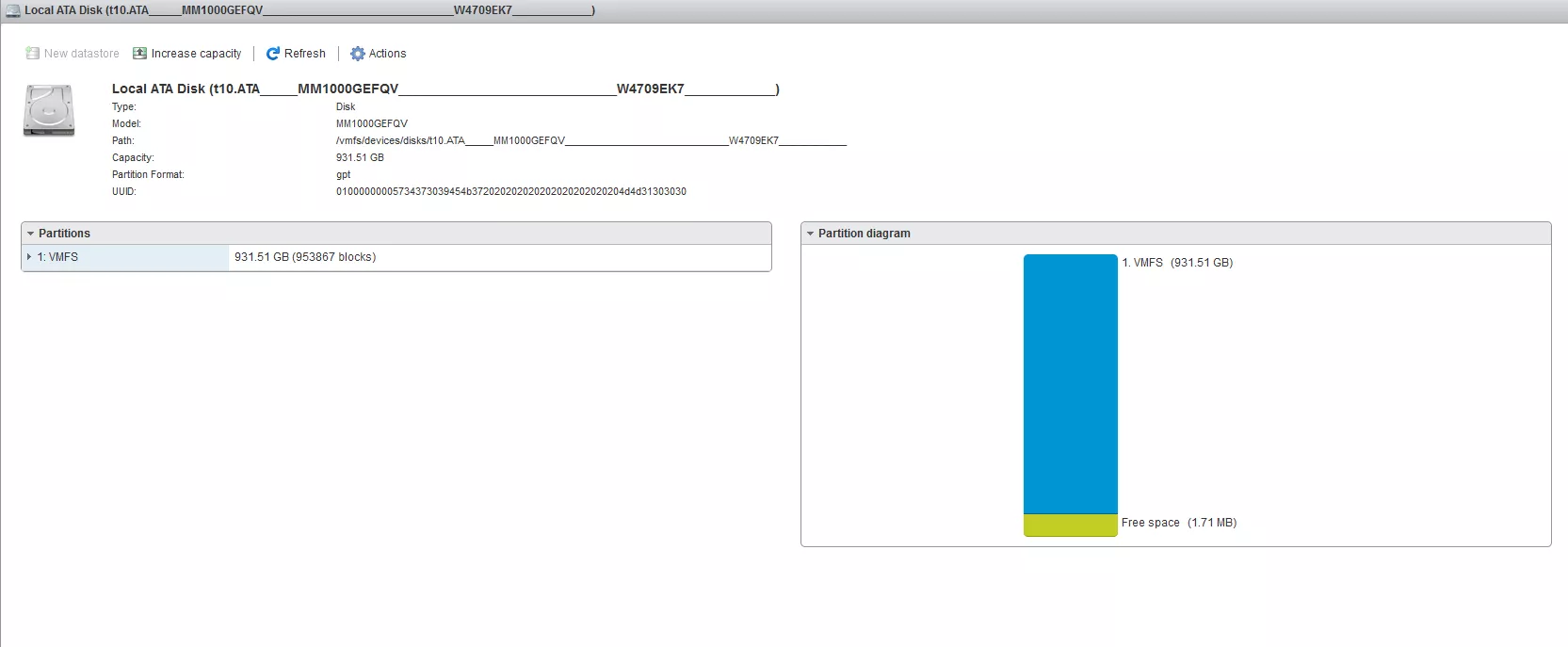Click the 'Free space (1.71 MB)' label

click(x=1179, y=523)
